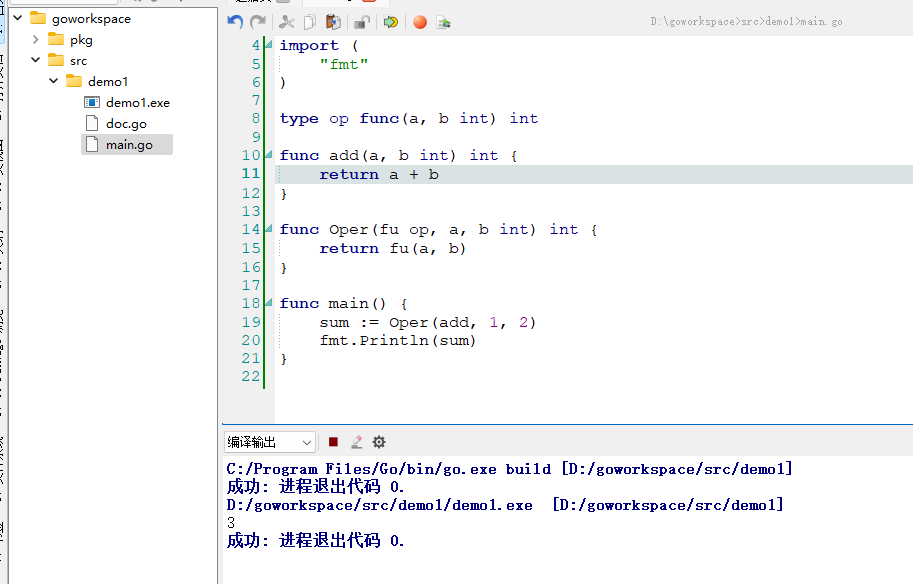Viewport: 913px width, 584px height.
Task: Click the 'type op func(a, b int) int' line
Action: [x=409, y=119]
